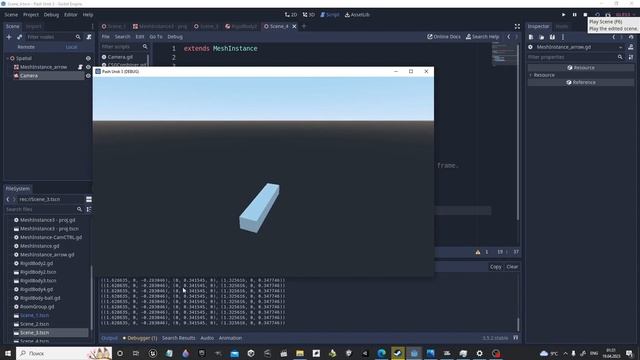Play the project with play button

(x=564, y=15)
